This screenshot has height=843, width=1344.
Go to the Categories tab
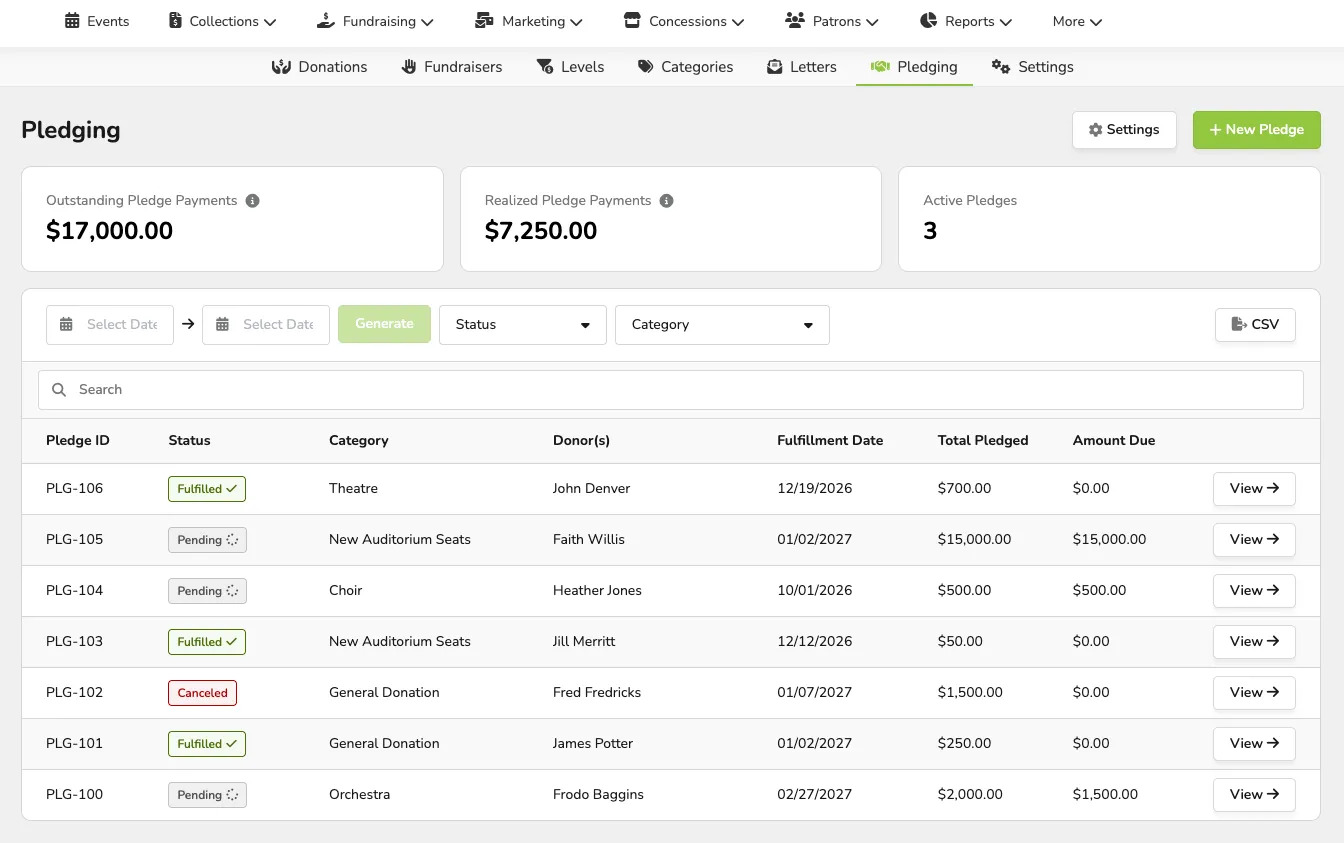685,67
